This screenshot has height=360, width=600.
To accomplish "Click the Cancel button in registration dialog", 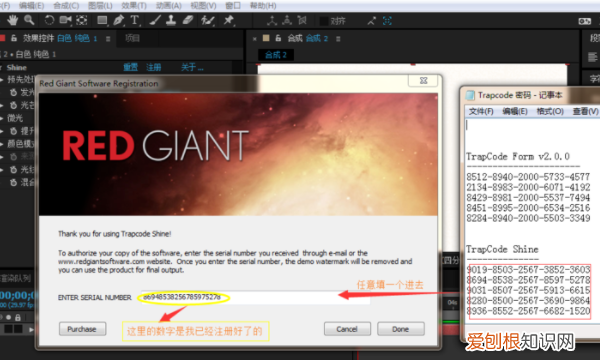I will coord(347,329).
